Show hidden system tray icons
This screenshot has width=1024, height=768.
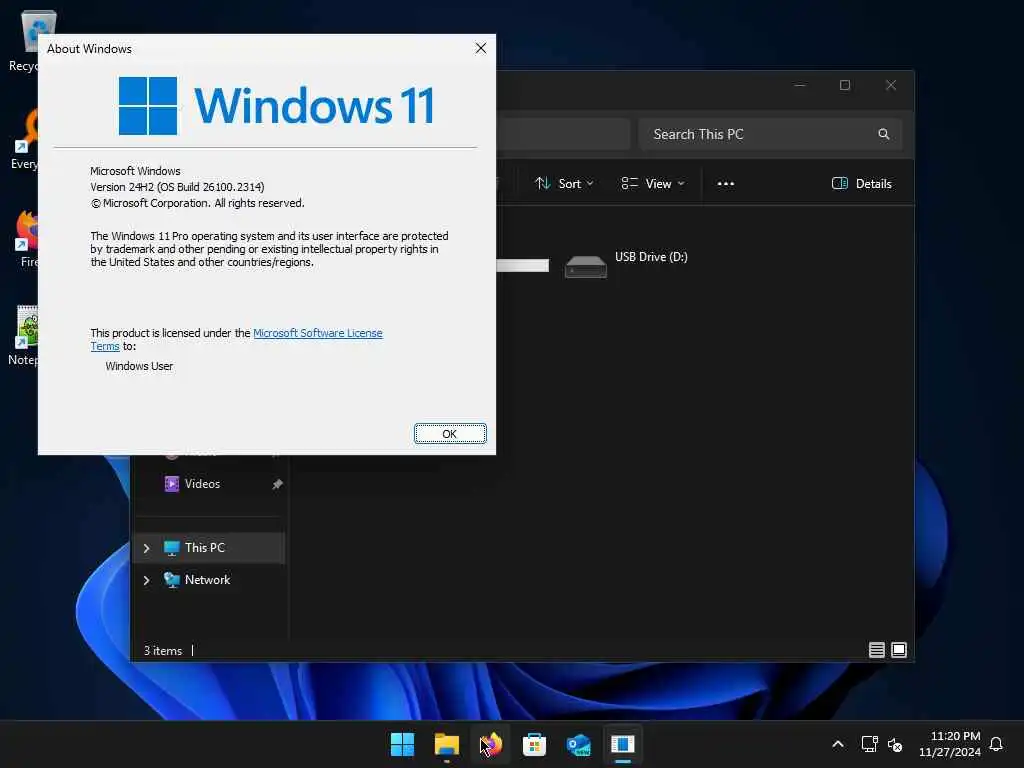pos(838,744)
